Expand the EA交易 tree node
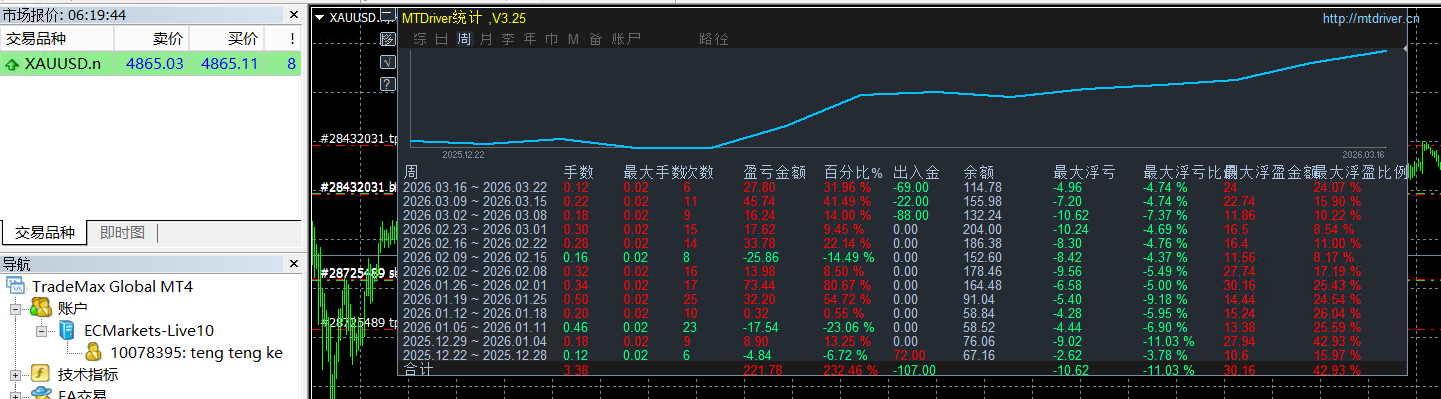Image resolution: width=1441 pixels, height=399 pixels. pyautogui.click(x=15, y=395)
